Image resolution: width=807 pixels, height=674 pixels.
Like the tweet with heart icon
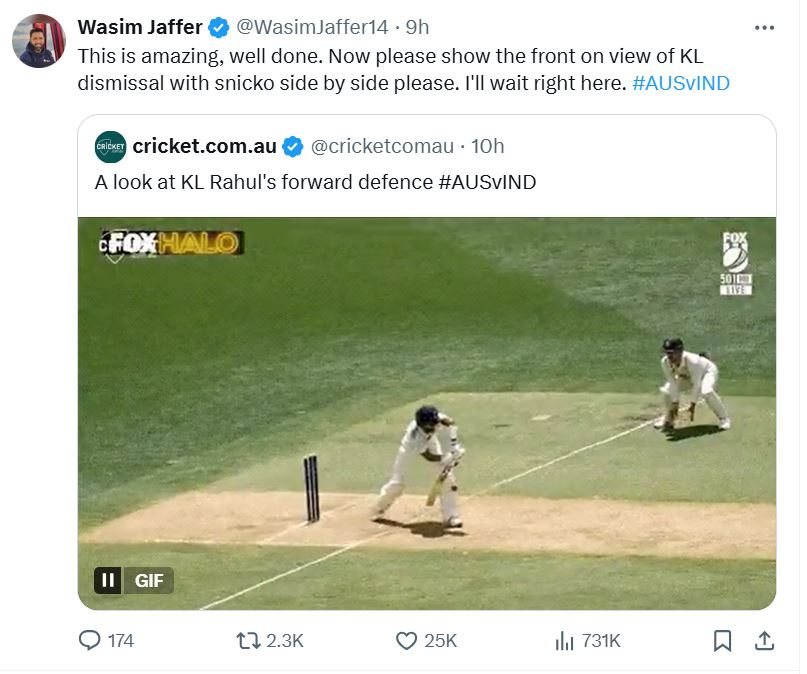[x=405, y=641]
